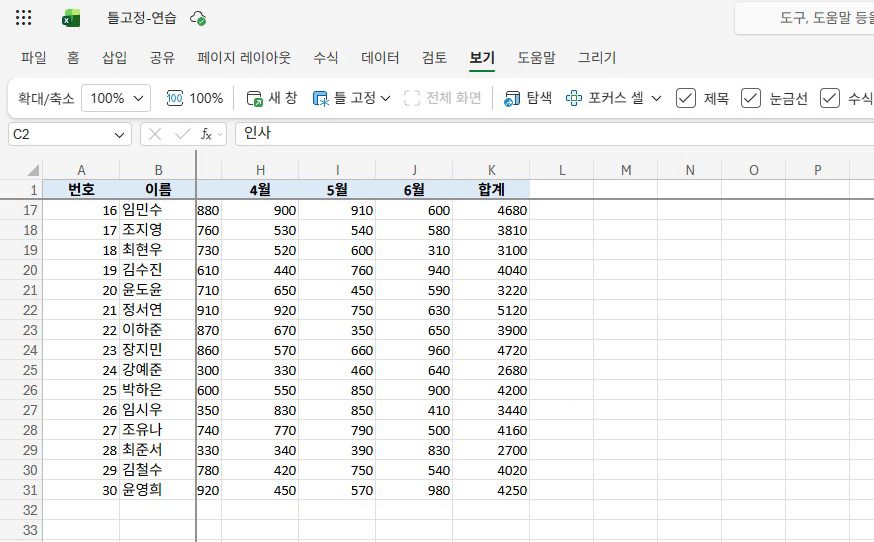Click the total cell 4680
This screenshot has height=542, width=874.
(x=492, y=210)
